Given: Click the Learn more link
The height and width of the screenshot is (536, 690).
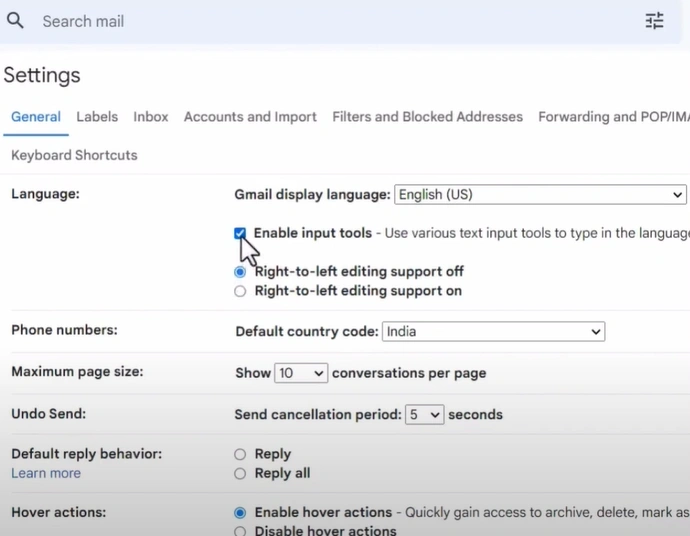Looking at the screenshot, I should (x=46, y=473).
